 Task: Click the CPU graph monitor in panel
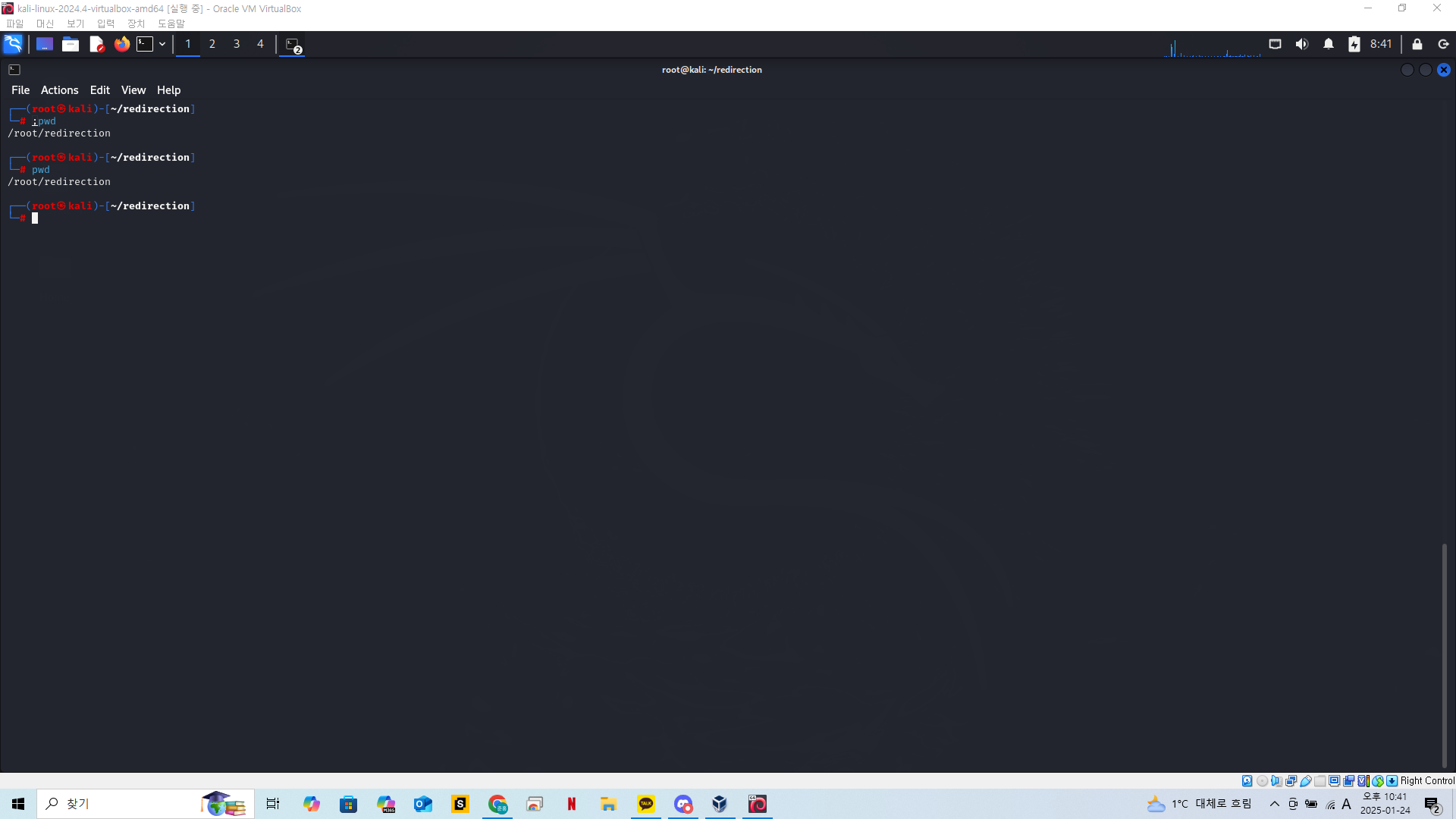point(1212,48)
